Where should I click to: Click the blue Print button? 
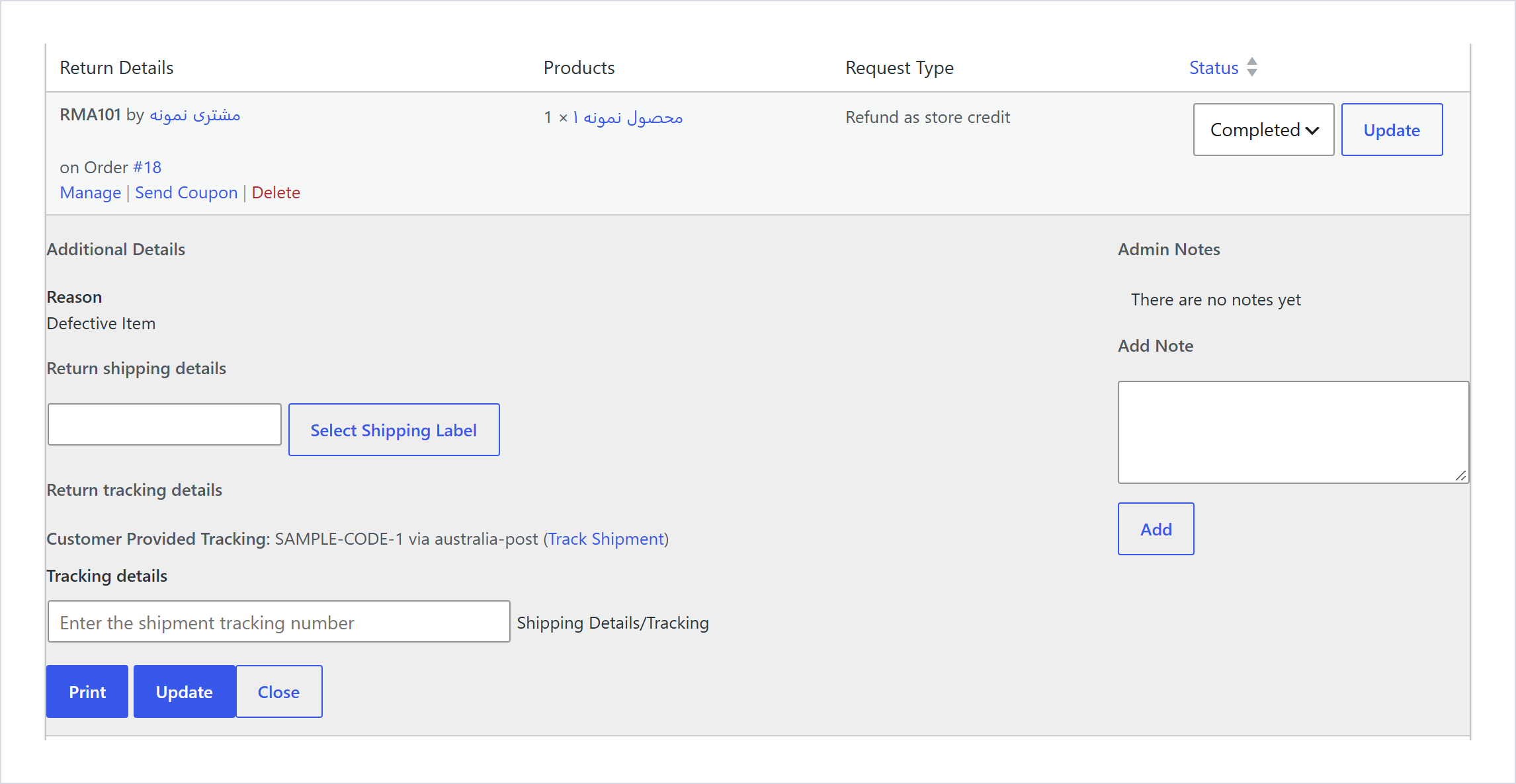[x=87, y=691]
